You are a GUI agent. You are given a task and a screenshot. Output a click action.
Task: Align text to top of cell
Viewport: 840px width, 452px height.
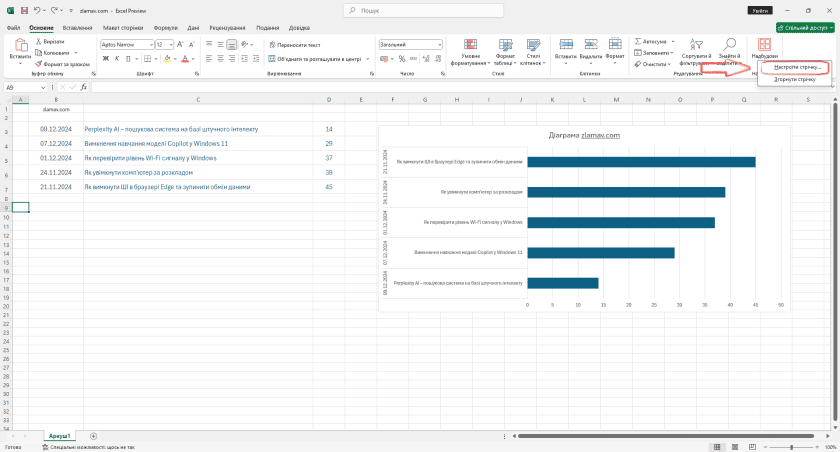[209, 44]
